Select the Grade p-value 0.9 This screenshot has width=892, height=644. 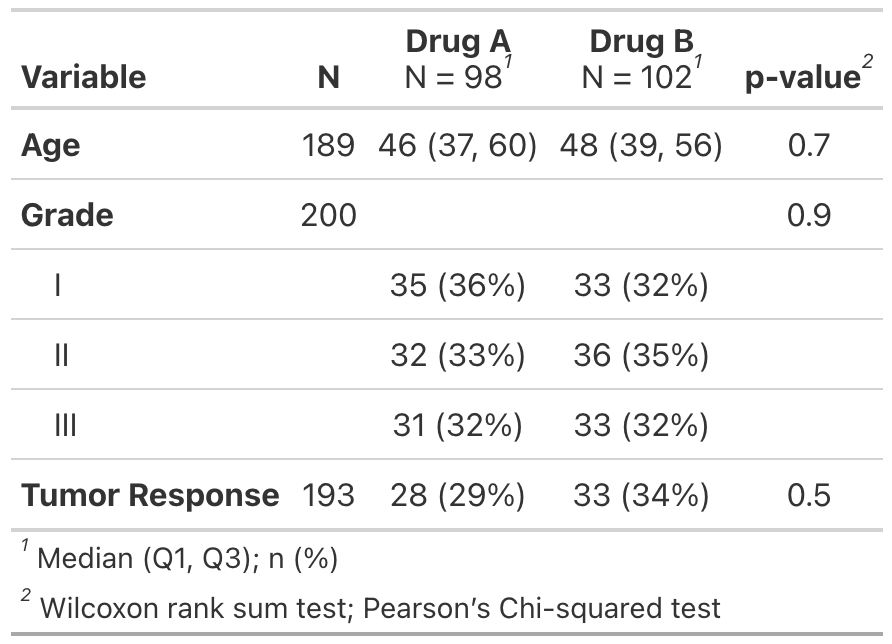pos(808,215)
